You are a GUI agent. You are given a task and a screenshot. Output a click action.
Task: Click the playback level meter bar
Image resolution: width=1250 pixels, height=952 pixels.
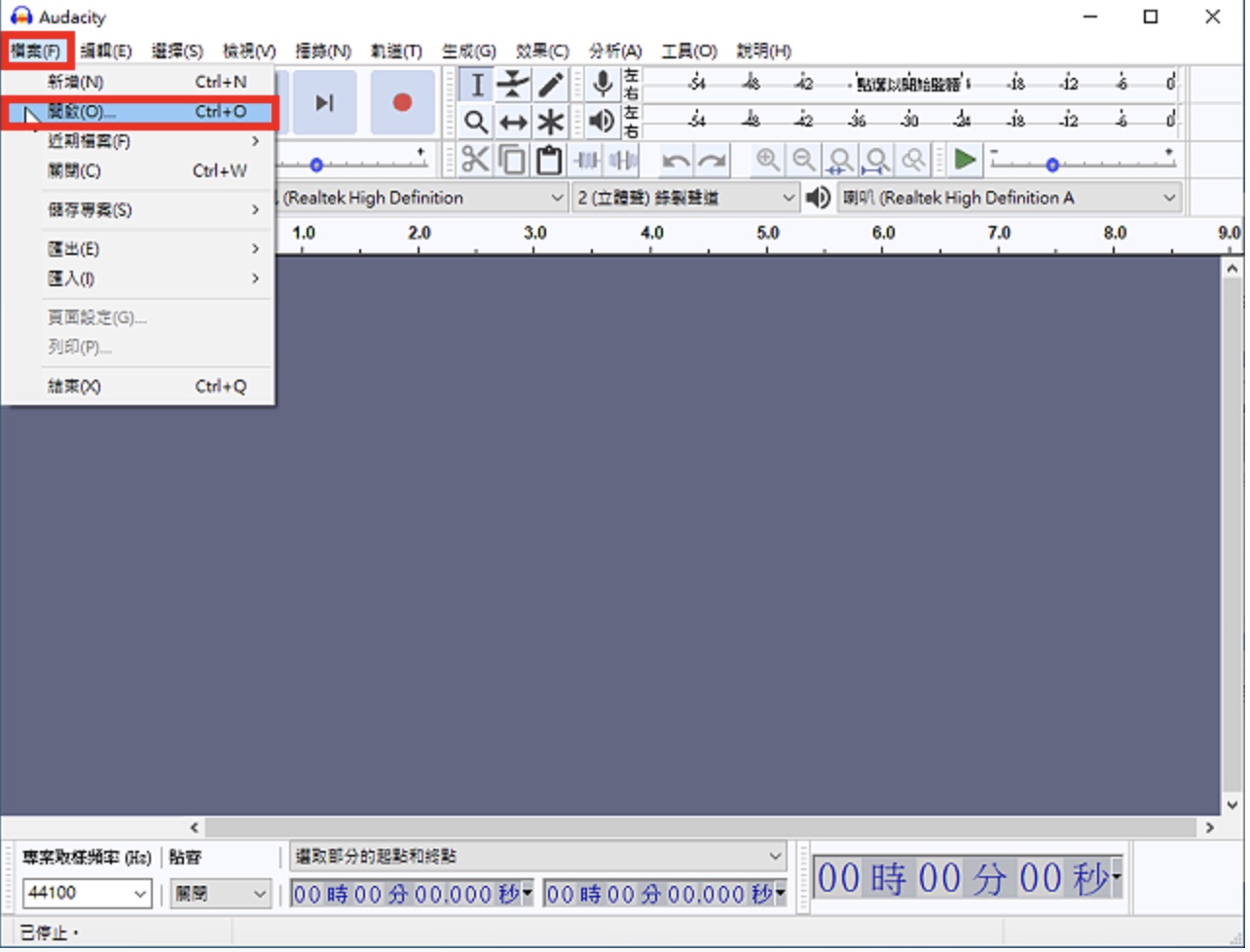[x=910, y=121]
